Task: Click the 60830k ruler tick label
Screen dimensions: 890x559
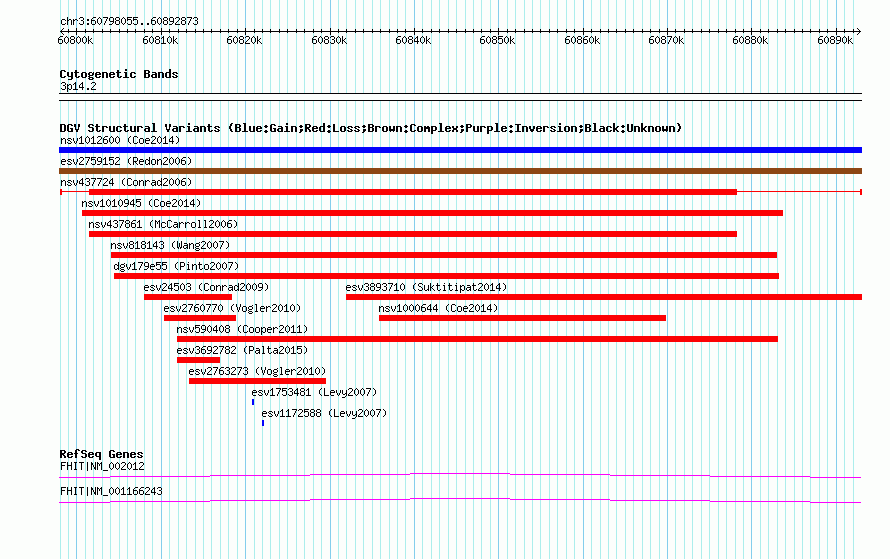Action: (329, 41)
